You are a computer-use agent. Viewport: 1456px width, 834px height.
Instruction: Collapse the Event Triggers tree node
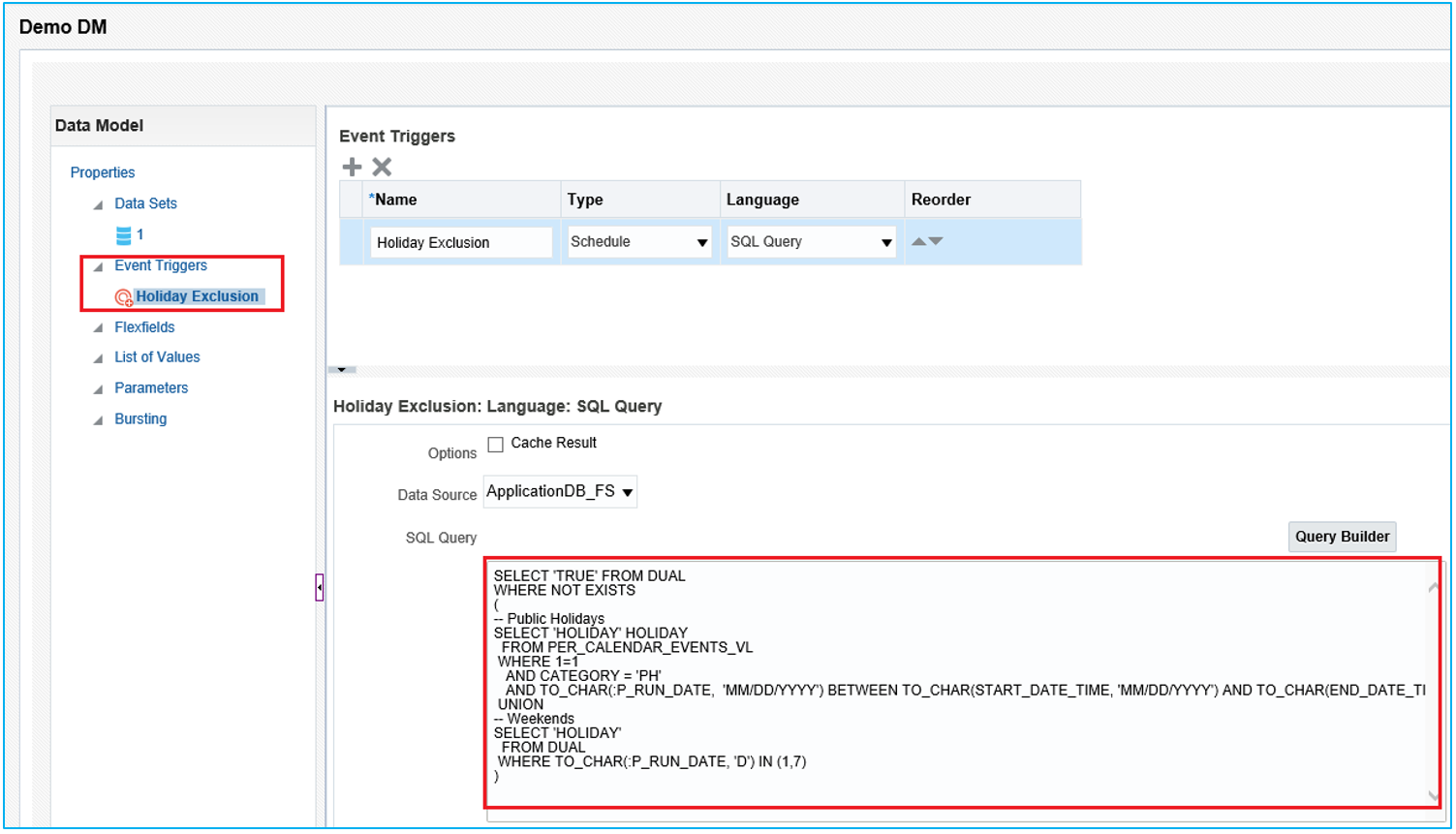click(98, 266)
